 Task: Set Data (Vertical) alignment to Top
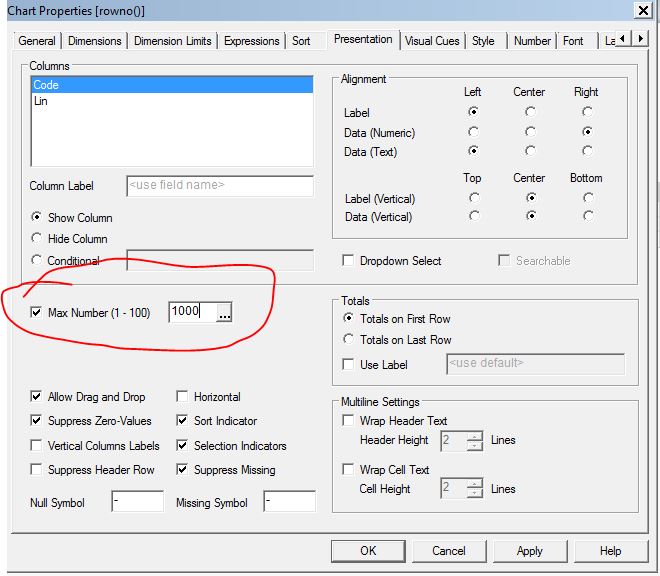[x=474, y=216]
